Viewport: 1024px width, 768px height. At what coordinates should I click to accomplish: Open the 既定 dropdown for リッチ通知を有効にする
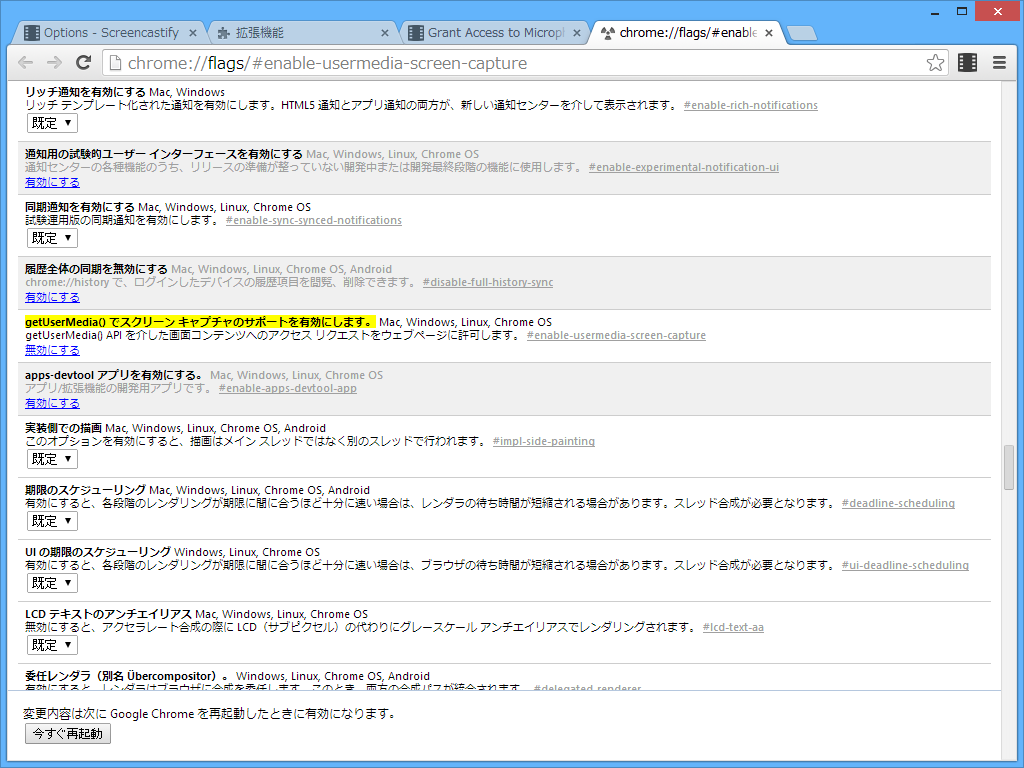51,123
